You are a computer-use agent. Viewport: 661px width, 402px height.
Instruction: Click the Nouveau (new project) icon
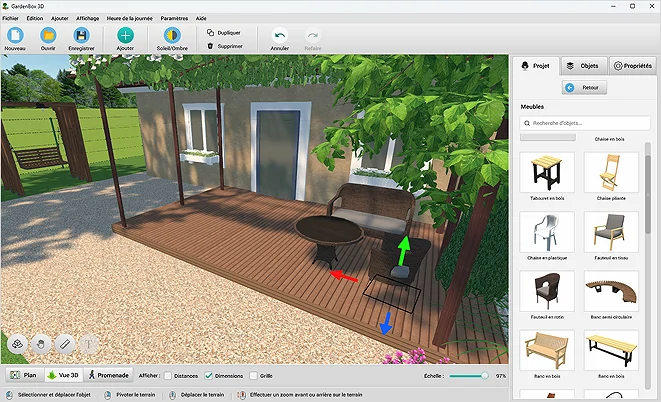click(x=15, y=35)
